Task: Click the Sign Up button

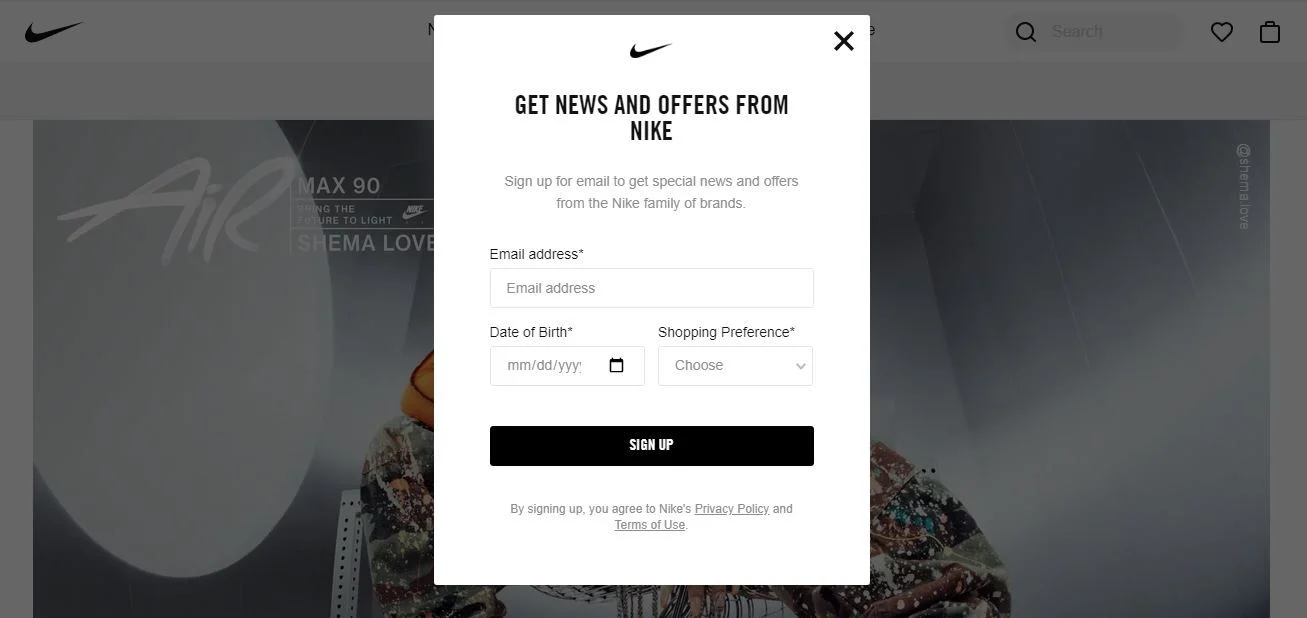Action: (x=651, y=445)
